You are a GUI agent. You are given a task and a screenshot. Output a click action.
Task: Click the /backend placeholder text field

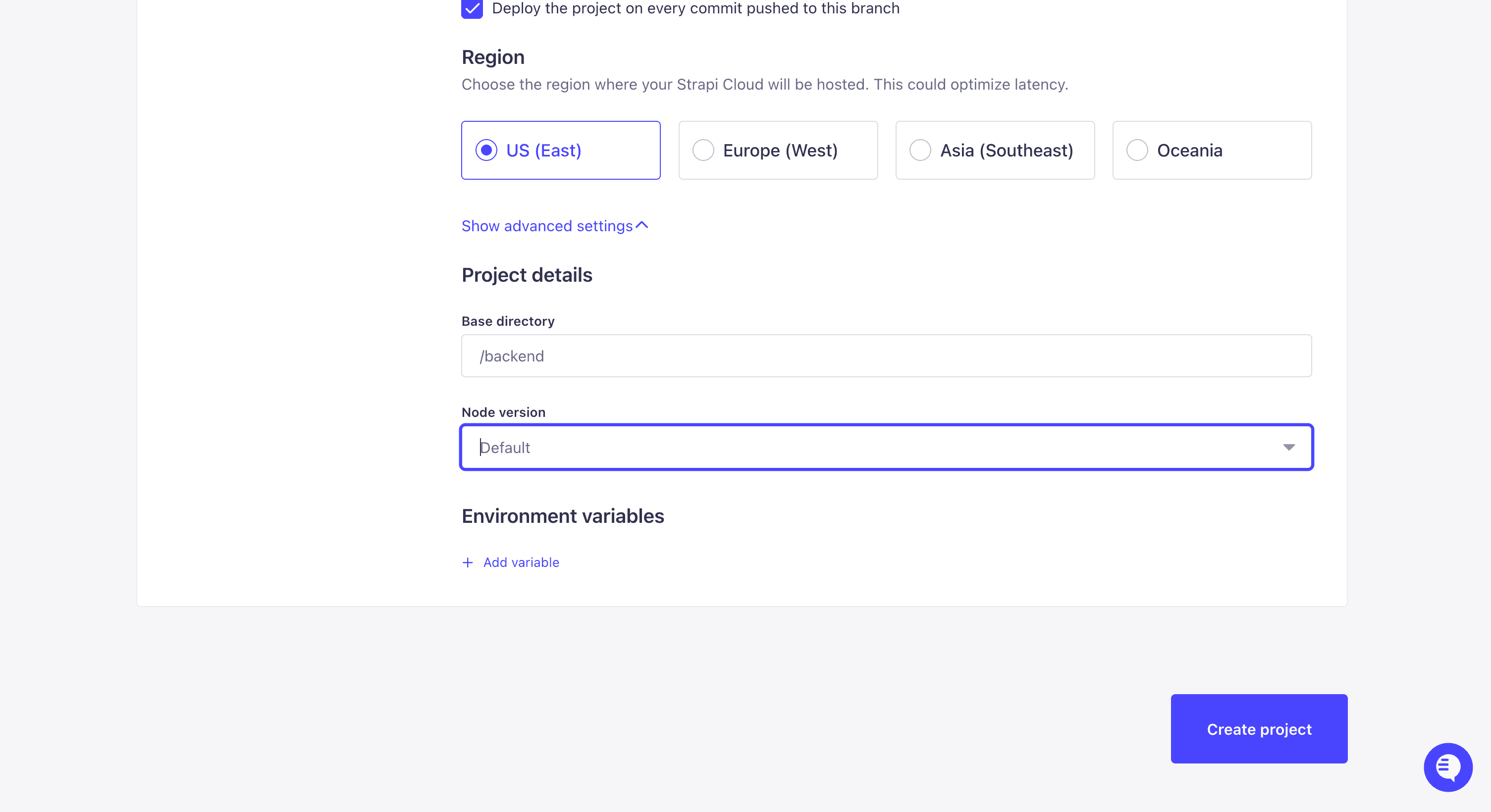coord(886,355)
